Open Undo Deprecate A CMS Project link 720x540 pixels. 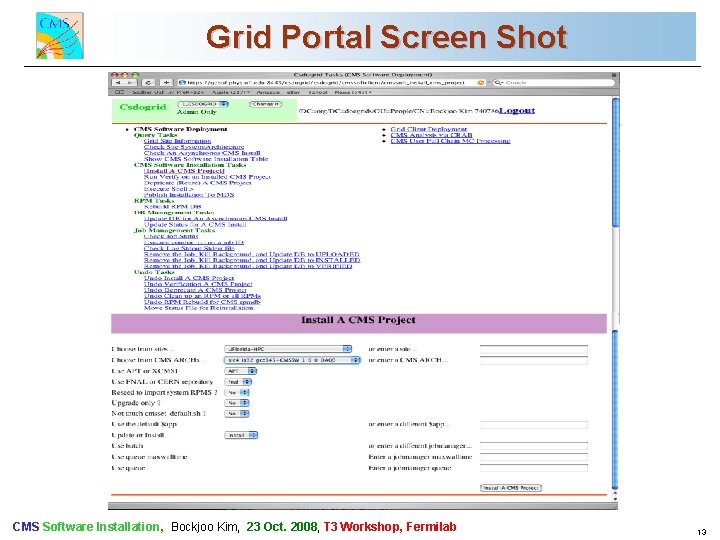click(195, 290)
